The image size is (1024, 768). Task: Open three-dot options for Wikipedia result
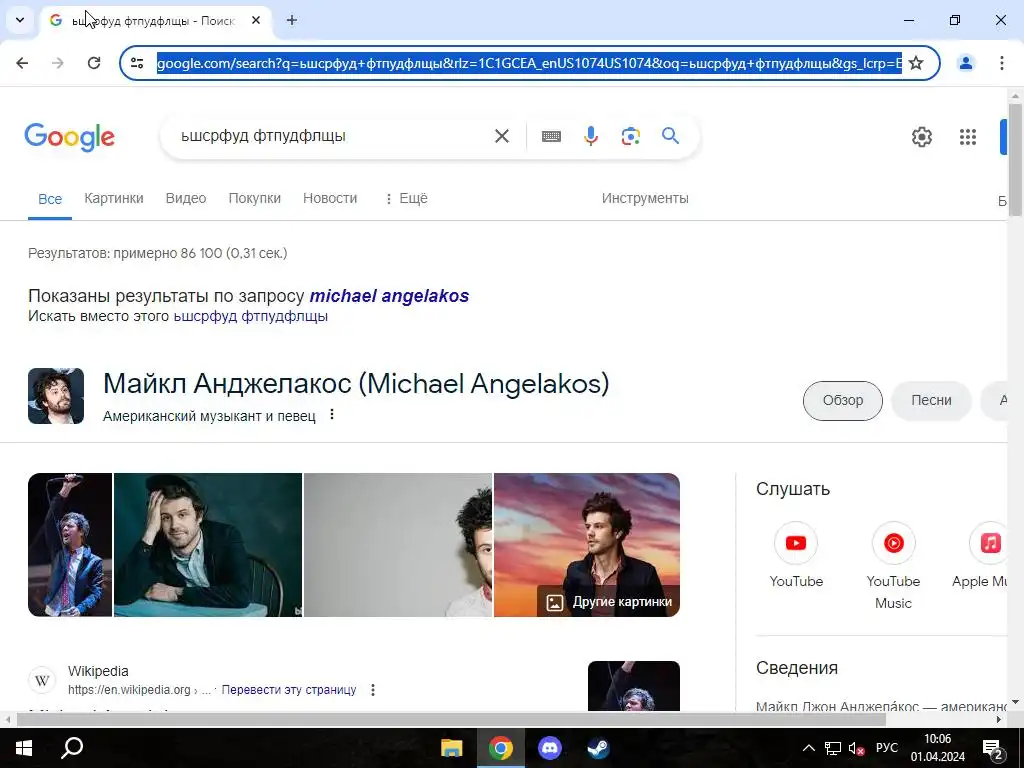pyautogui.click(x=373, y=690)
